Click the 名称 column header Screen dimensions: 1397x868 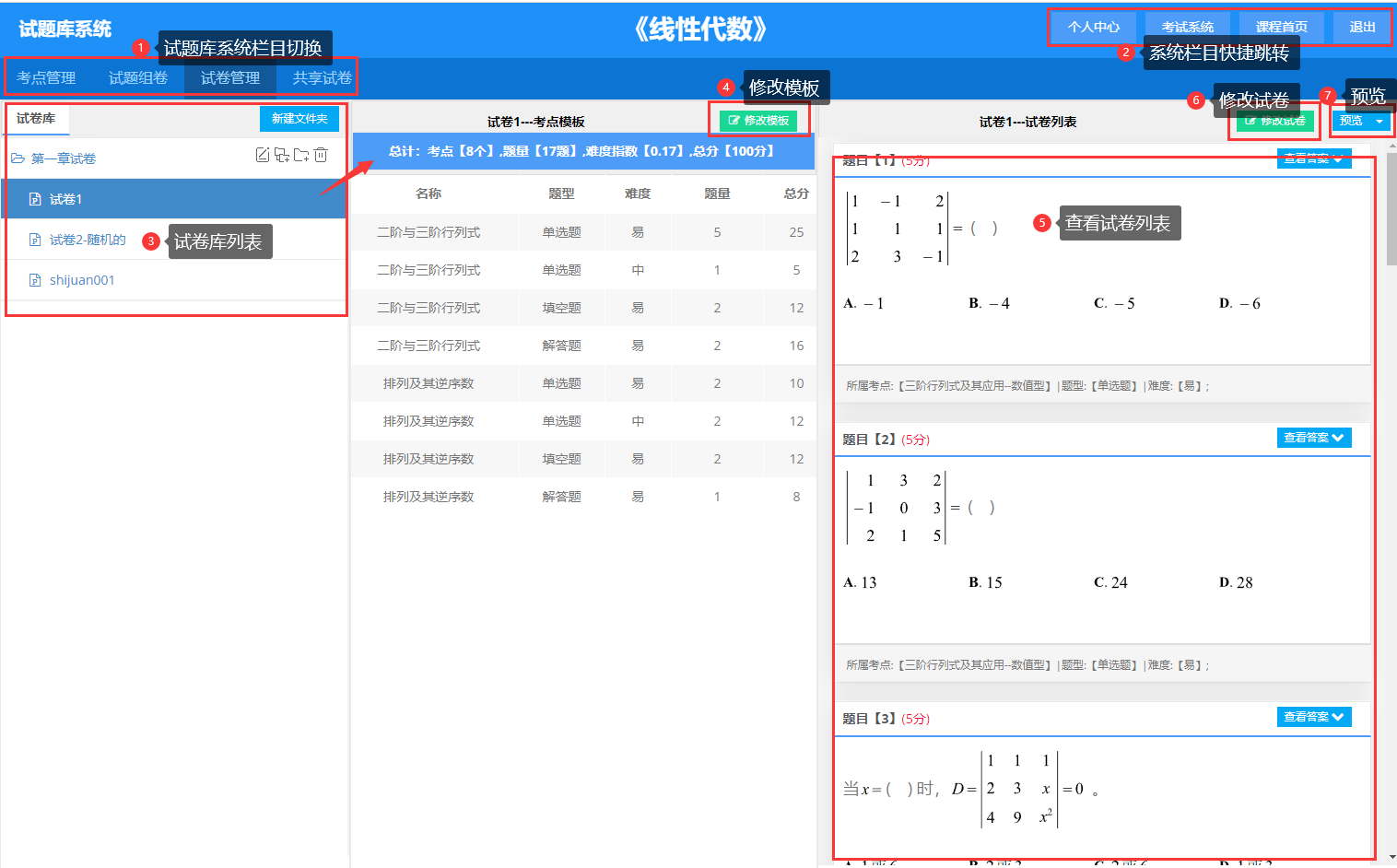[x=428, y=194]
